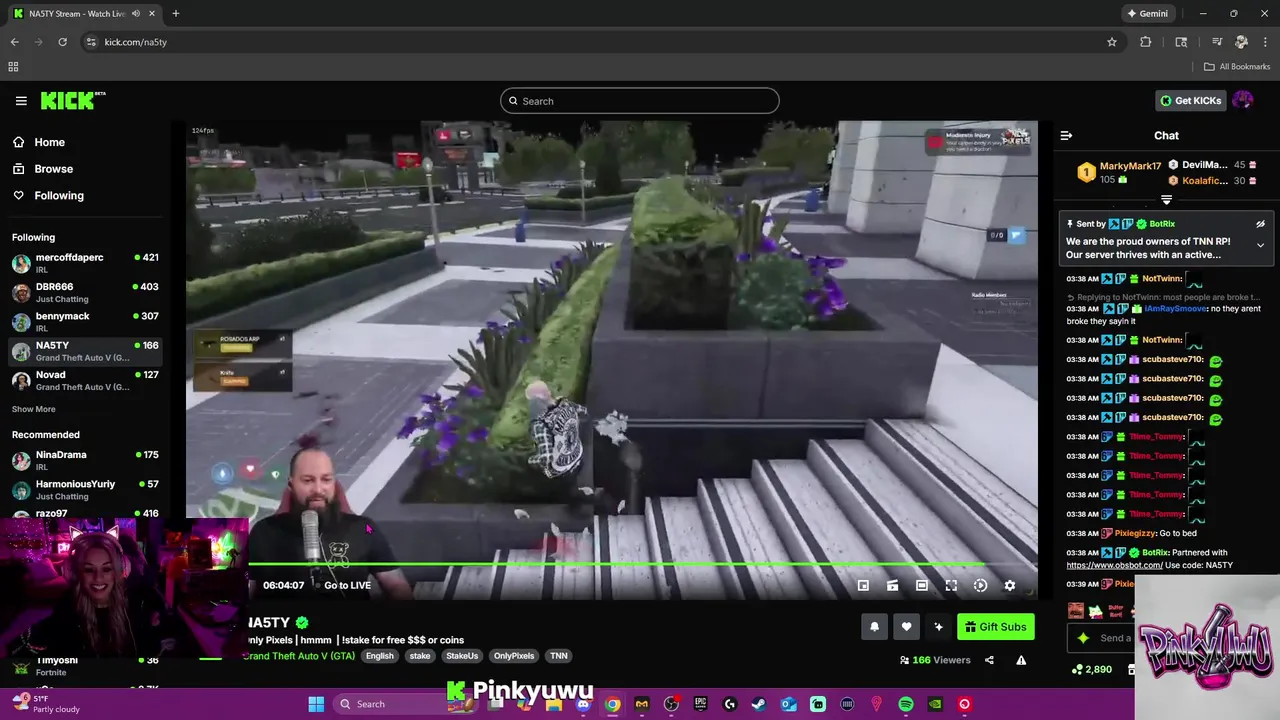Click the Gift Subs button
Screen dimensions: 1280x720
click(x=995, y=627)
